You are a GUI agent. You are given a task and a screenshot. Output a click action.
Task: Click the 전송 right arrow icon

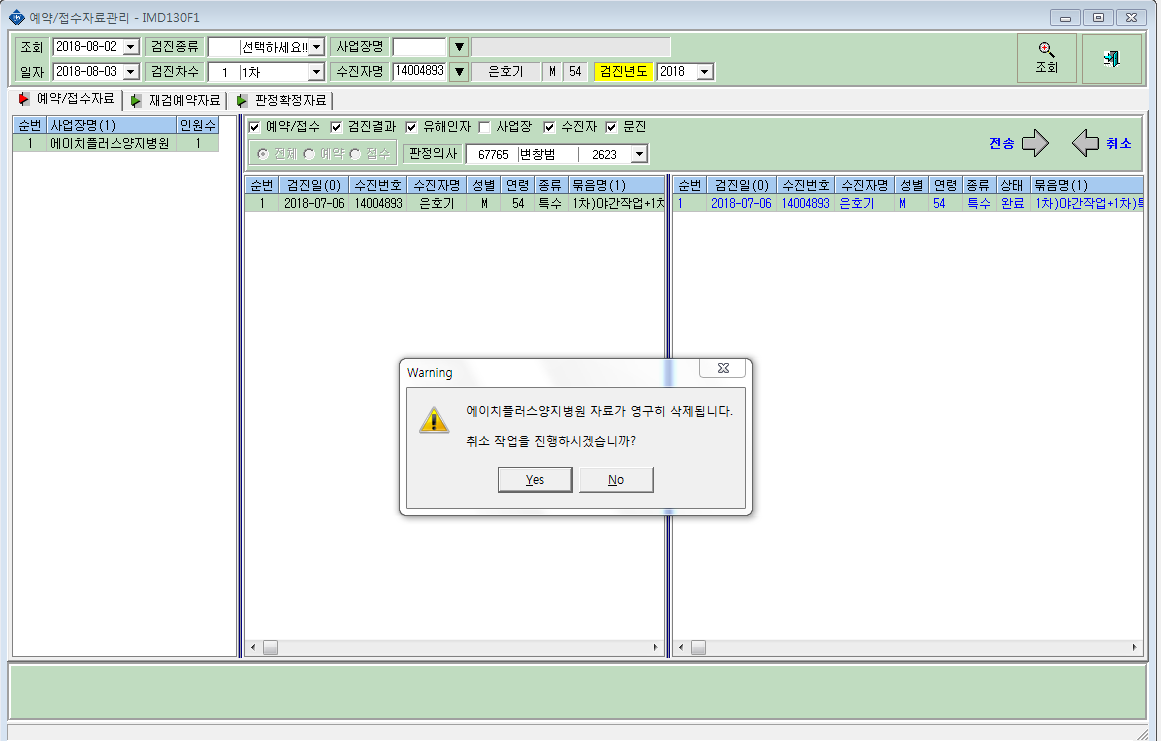pos(1035,143)
